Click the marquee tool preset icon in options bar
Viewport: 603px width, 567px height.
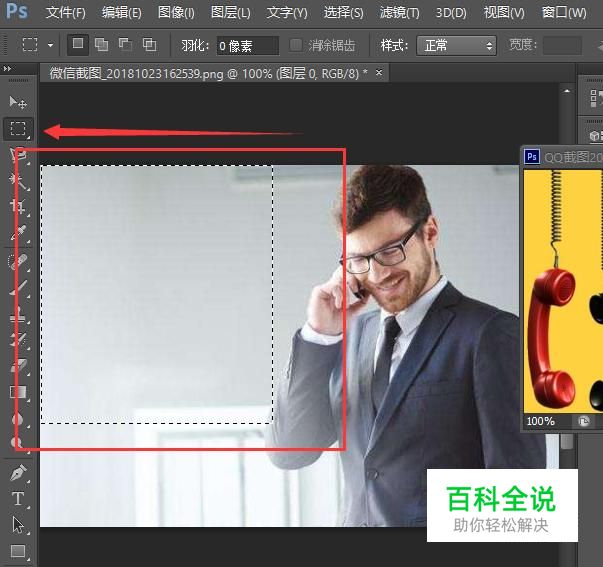pos(30,45)
